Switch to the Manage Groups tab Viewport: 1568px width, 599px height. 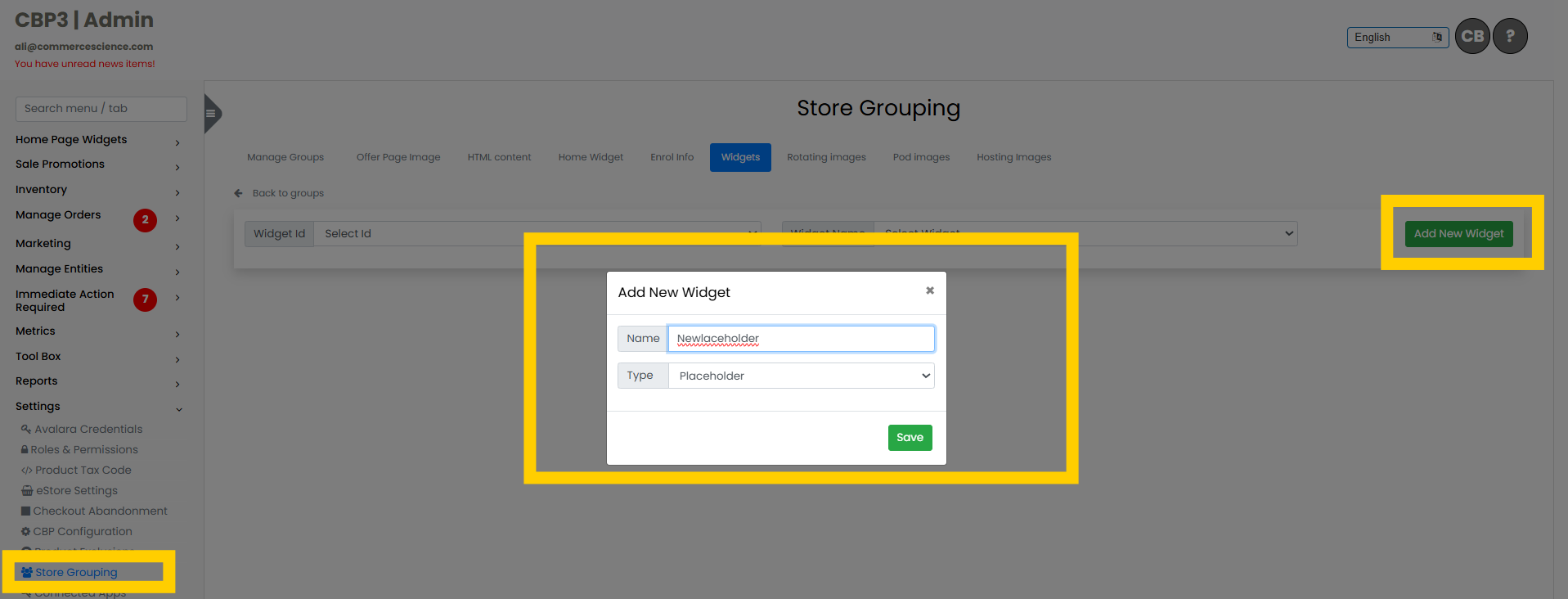click(285, 157)
